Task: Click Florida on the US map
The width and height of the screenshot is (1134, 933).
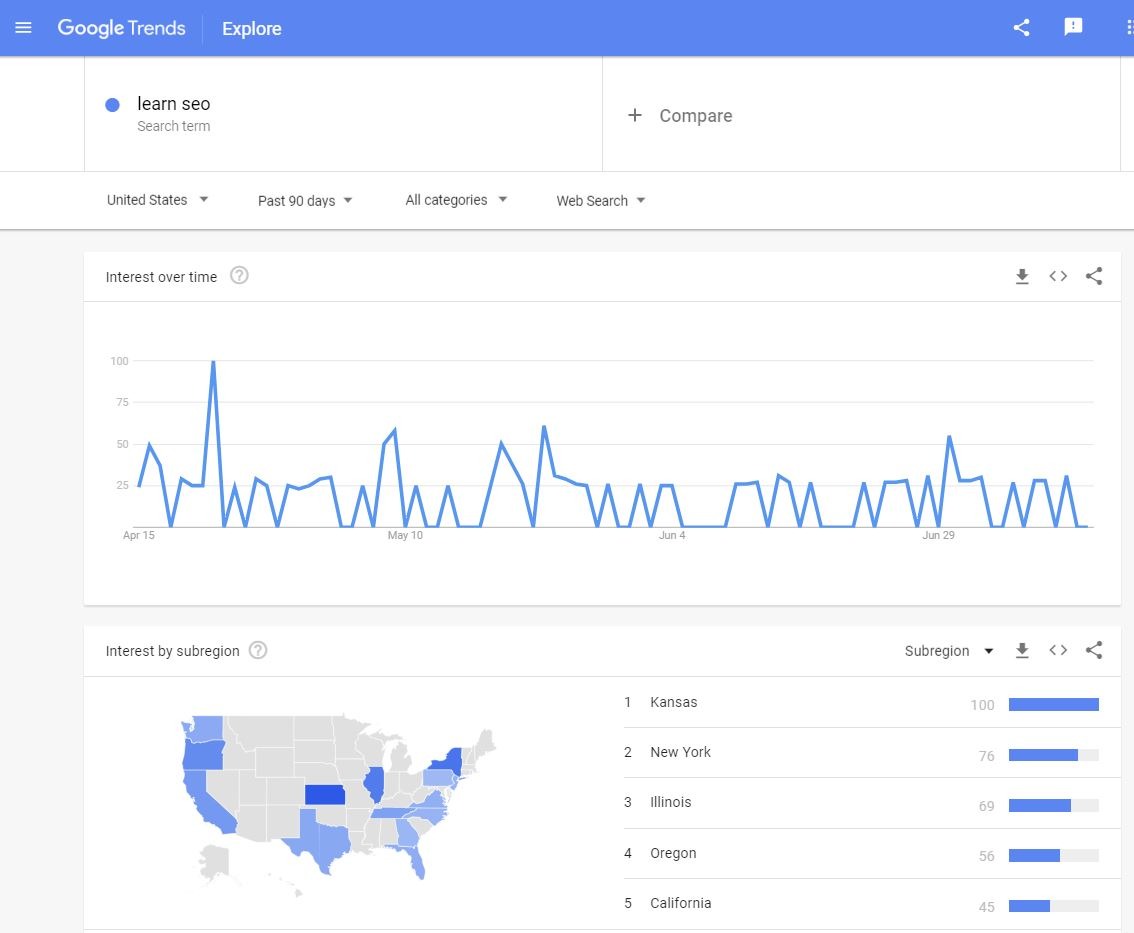Action: click(417, 861)
